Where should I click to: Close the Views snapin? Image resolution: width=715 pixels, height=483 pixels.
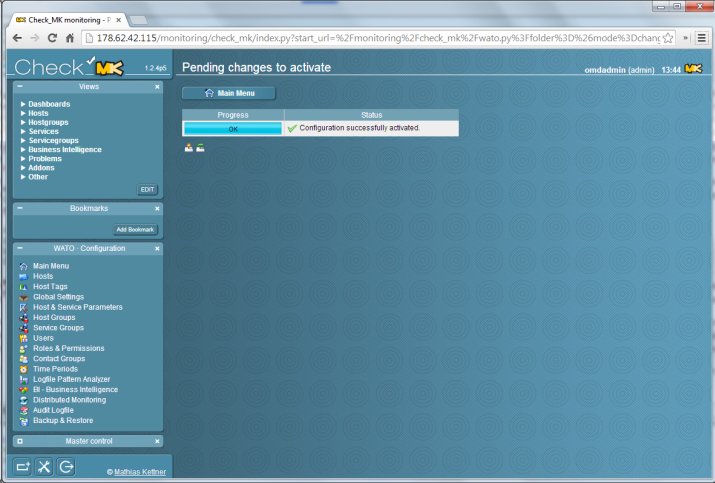click(x=157, y=87)
